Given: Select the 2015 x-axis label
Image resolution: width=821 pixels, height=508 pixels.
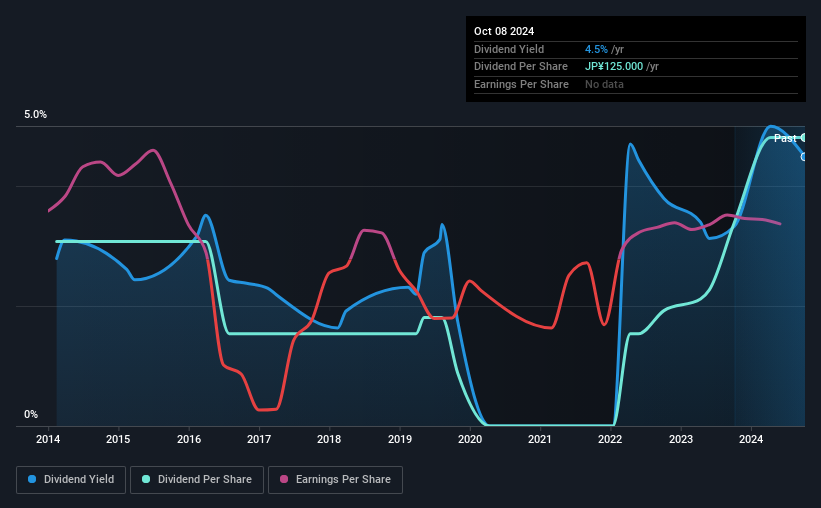Looking at the screenshot, I should point(118,439).
